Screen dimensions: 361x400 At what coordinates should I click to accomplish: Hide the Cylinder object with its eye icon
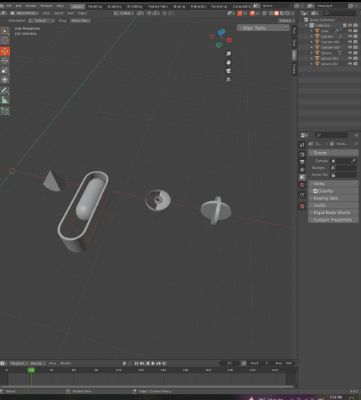350,36
